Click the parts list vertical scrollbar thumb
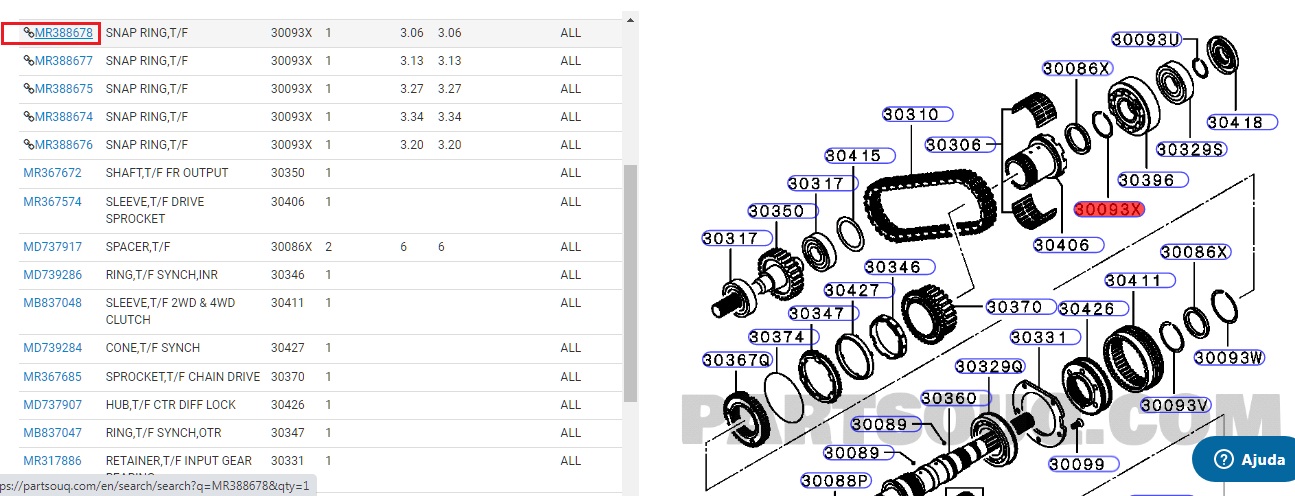This screenshot has height=496, width=1295. [630, 280]
